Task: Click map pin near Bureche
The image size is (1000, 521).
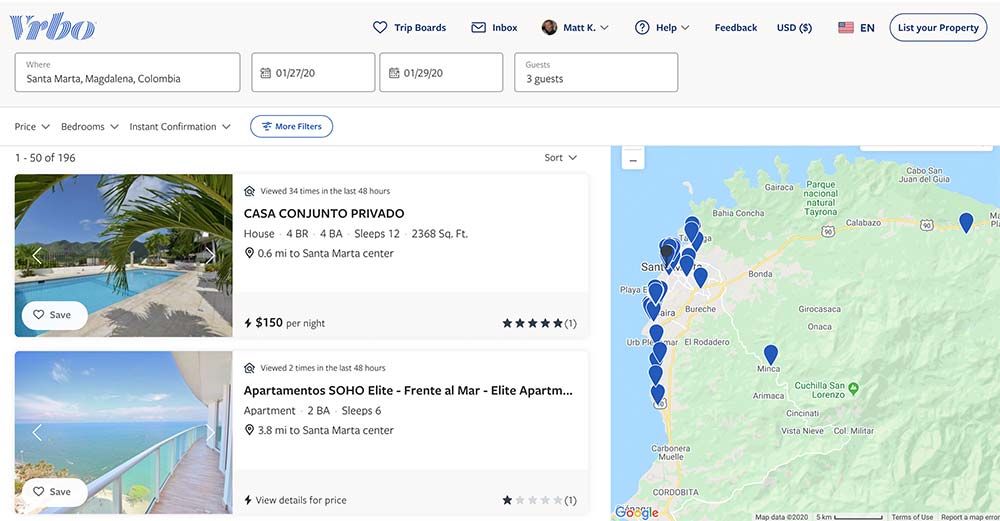Action: [700, 277]
